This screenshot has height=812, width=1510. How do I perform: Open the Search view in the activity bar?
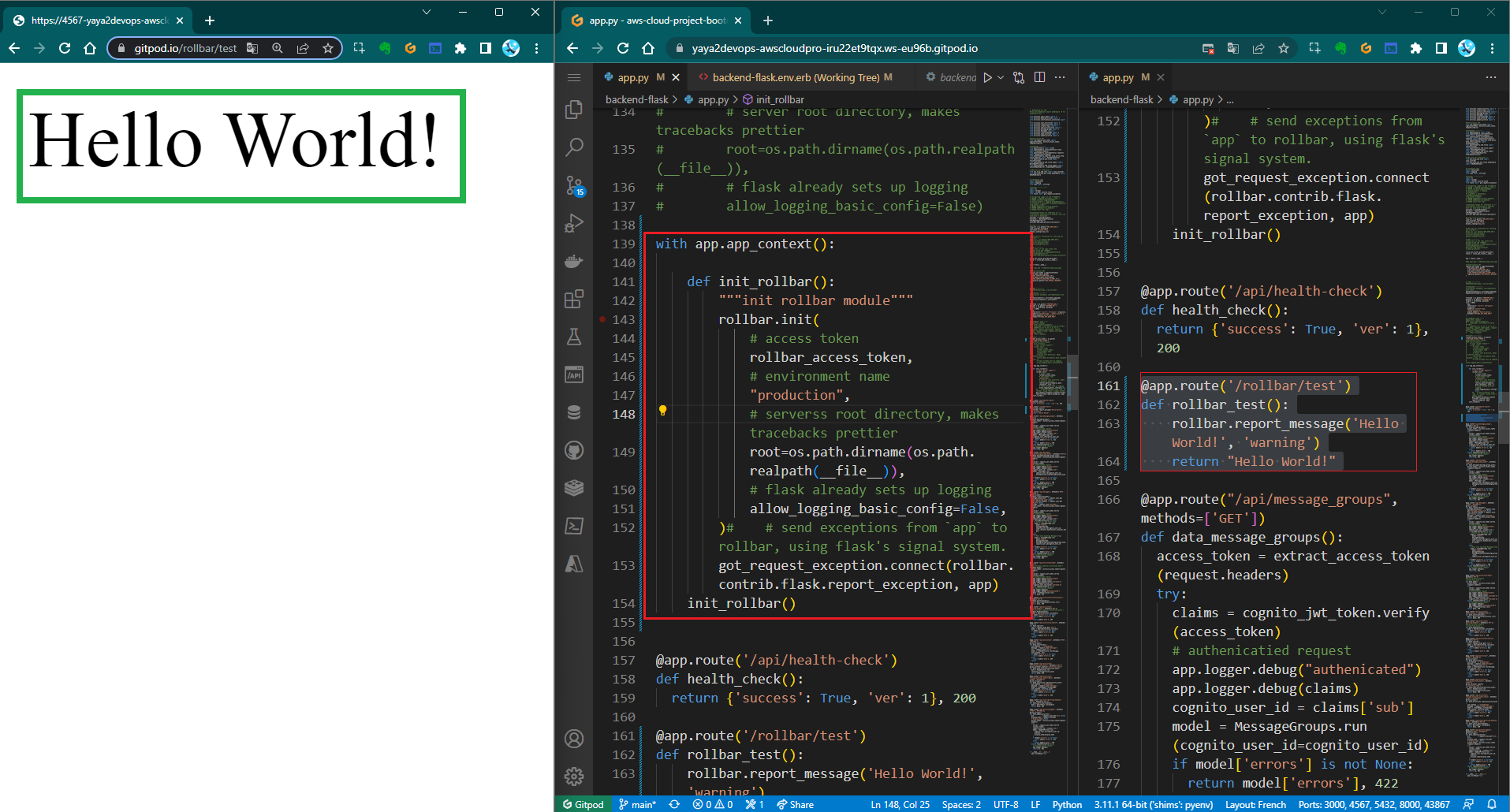coord(574,147)
